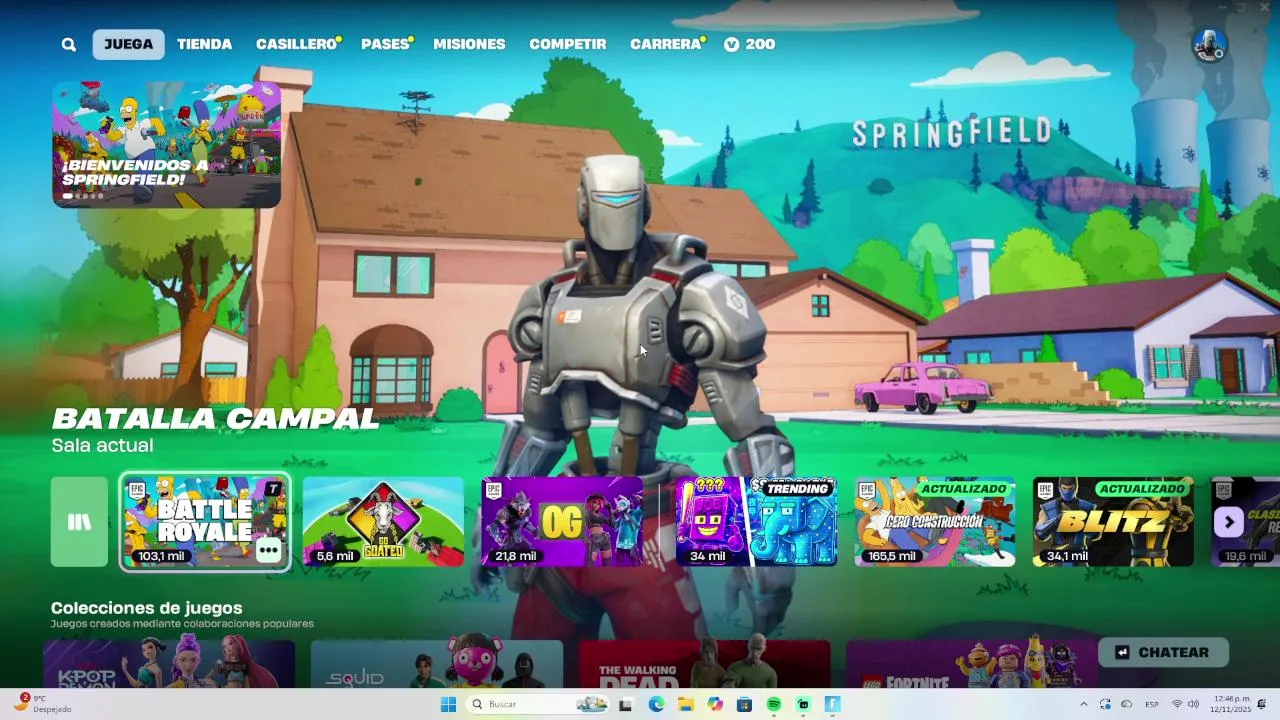
Task: Click the Colecciones de juegos heading
Action: (146, 608)
